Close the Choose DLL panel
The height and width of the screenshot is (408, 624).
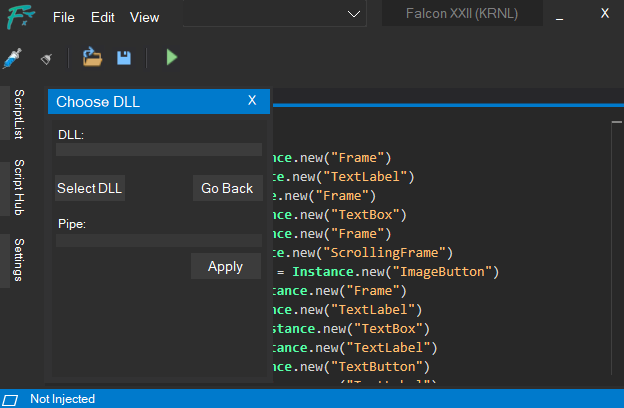coord(252,100)
